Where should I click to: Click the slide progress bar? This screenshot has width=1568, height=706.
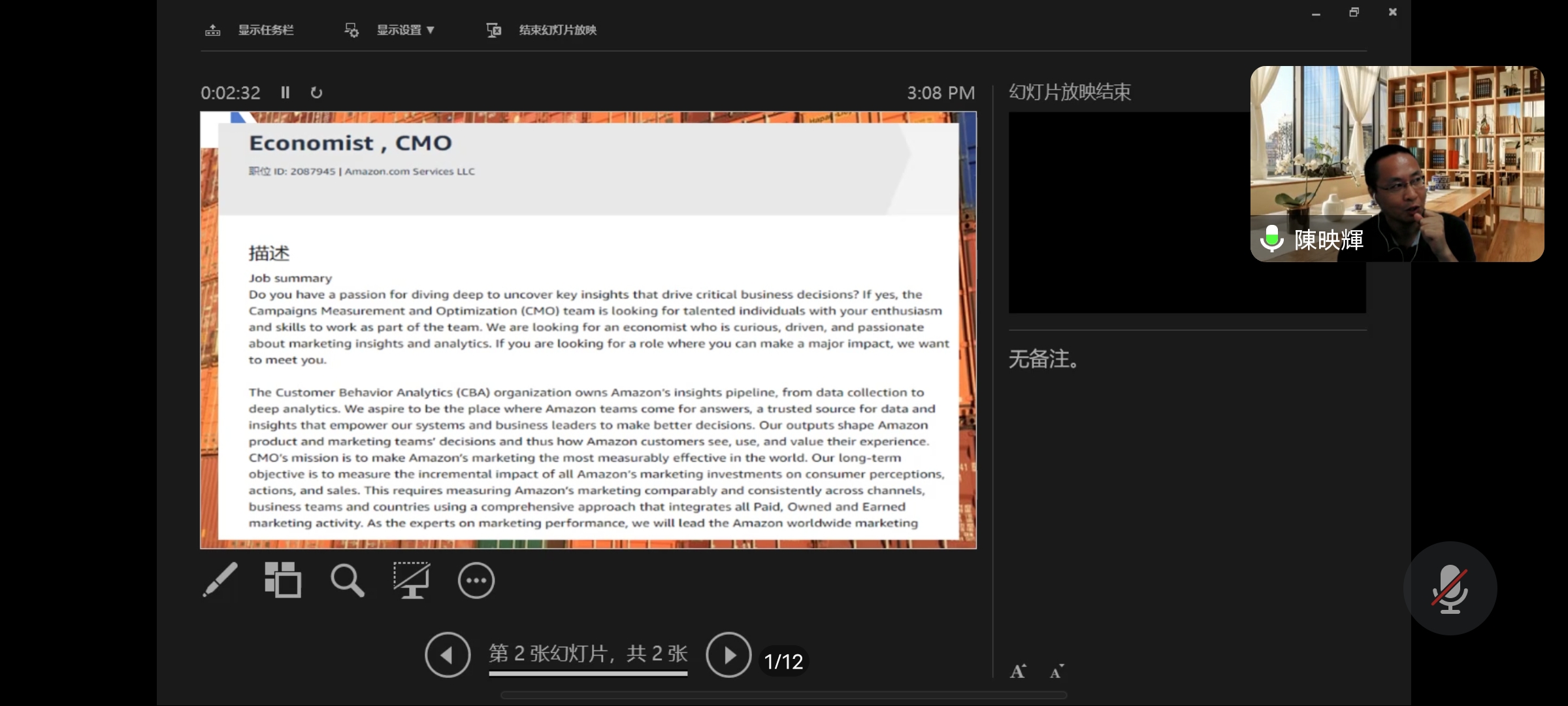click(587, 675)
